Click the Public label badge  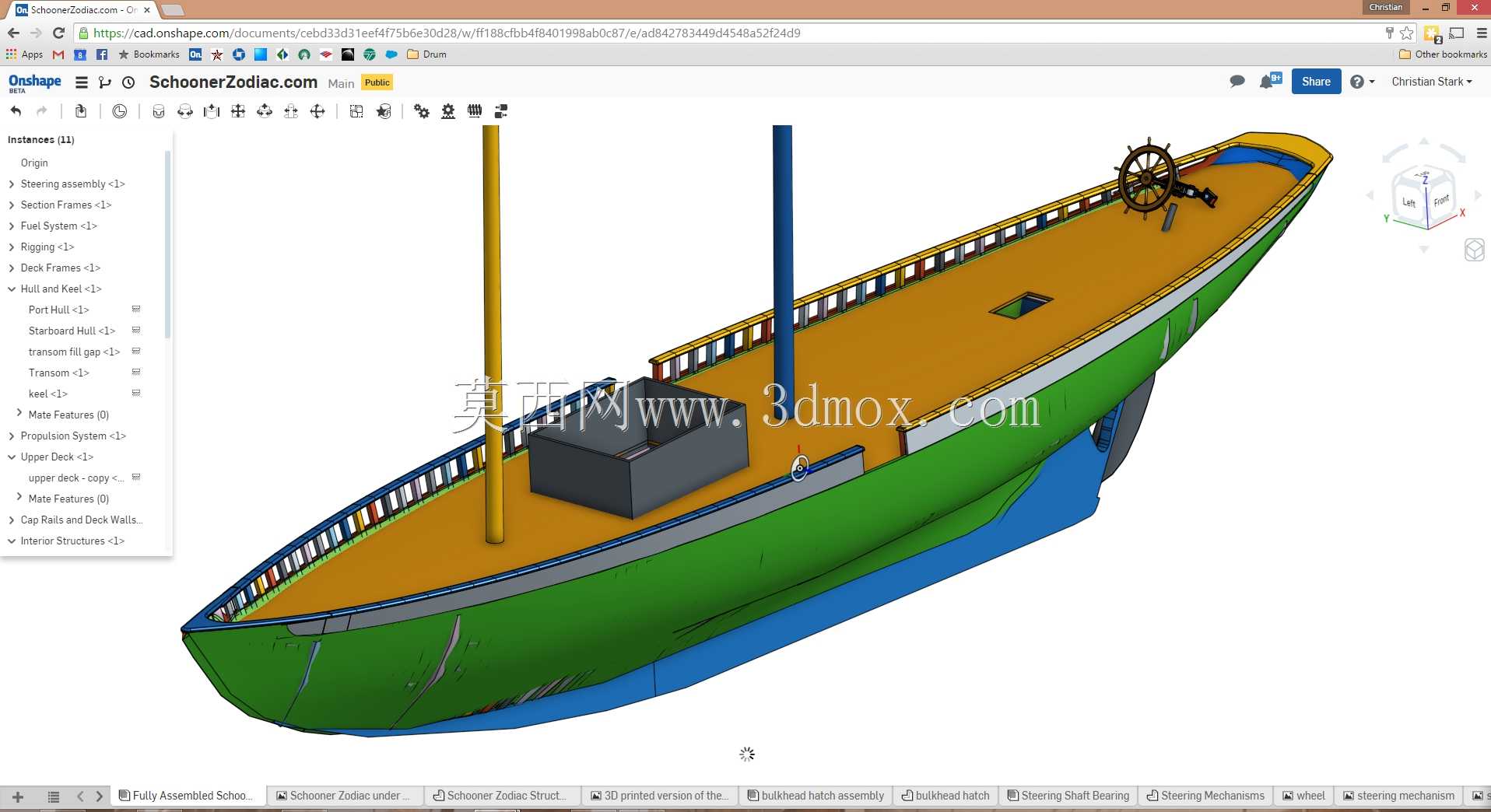(377, 82)
